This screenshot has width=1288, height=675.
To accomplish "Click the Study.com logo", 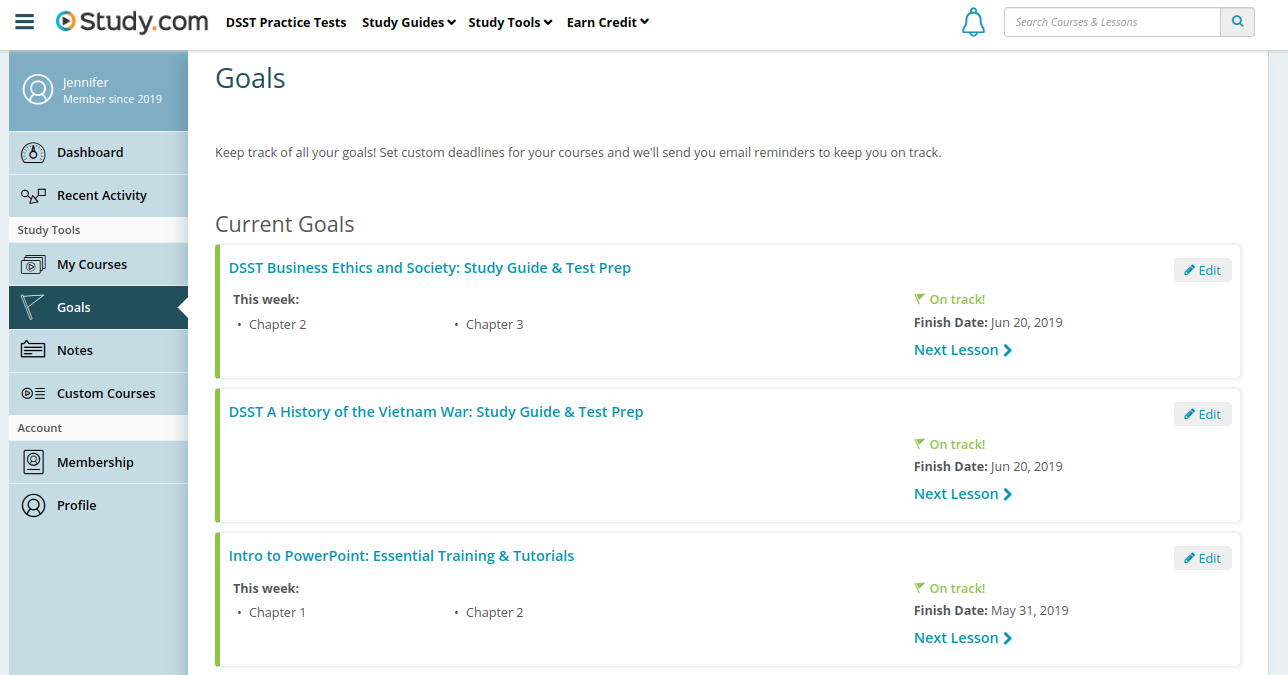I will point(132,21).
